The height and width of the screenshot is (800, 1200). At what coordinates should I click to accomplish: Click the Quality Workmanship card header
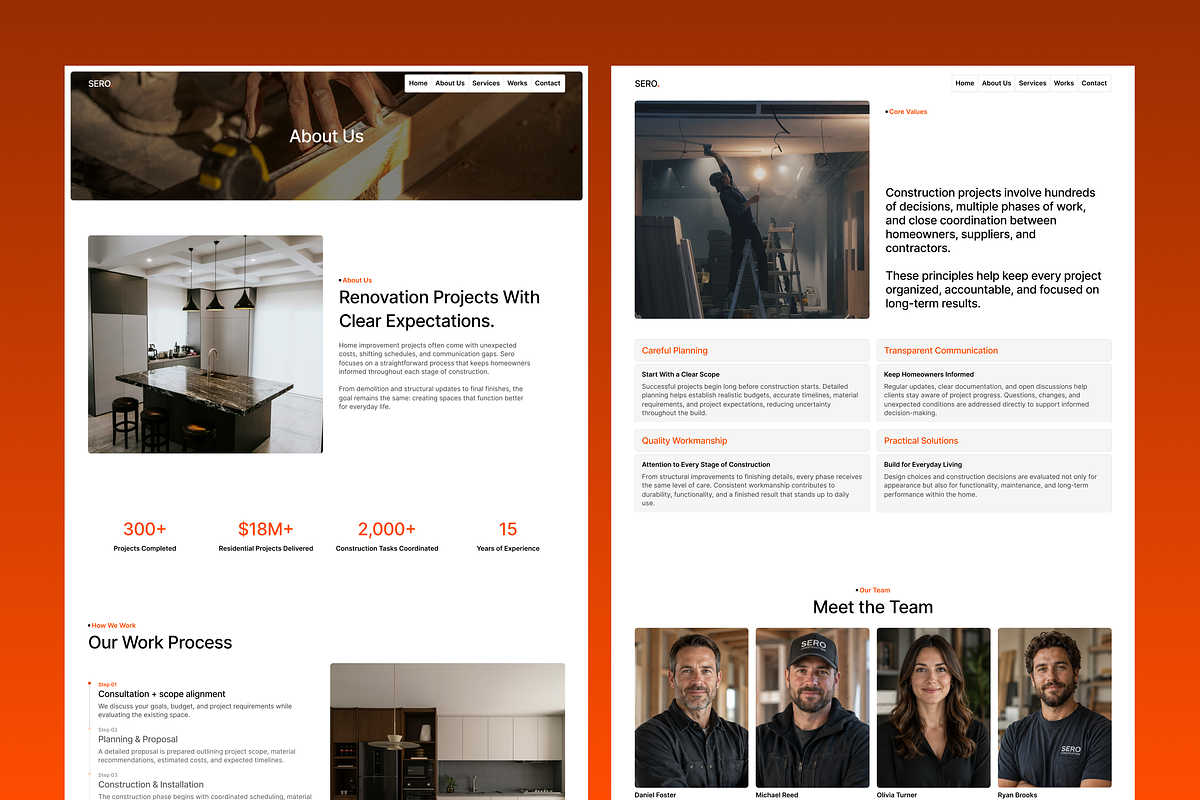pos(752,440)
